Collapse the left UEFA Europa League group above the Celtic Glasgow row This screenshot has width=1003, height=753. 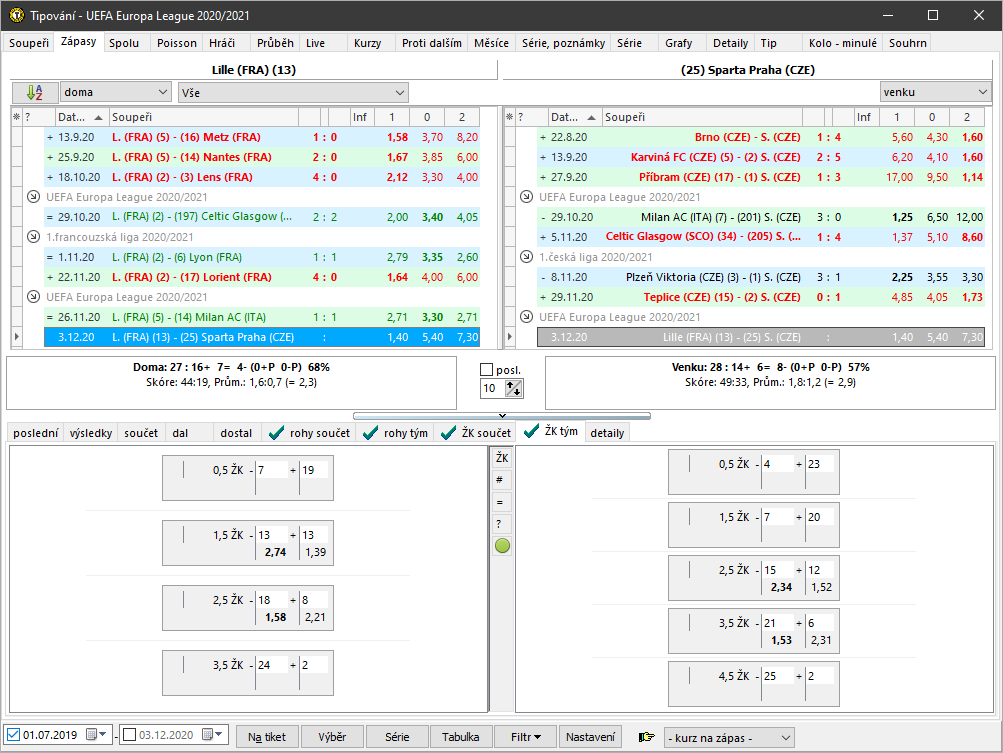33,197
